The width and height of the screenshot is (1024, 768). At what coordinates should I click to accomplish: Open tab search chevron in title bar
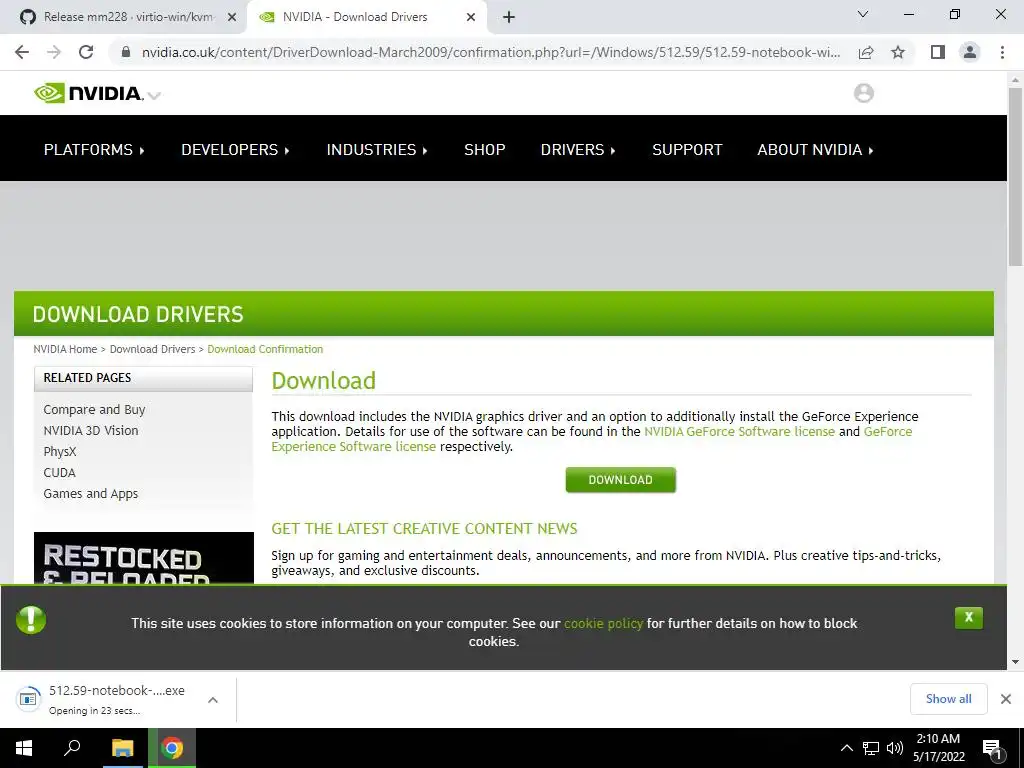pyautogui.click(x=863, y=14)
